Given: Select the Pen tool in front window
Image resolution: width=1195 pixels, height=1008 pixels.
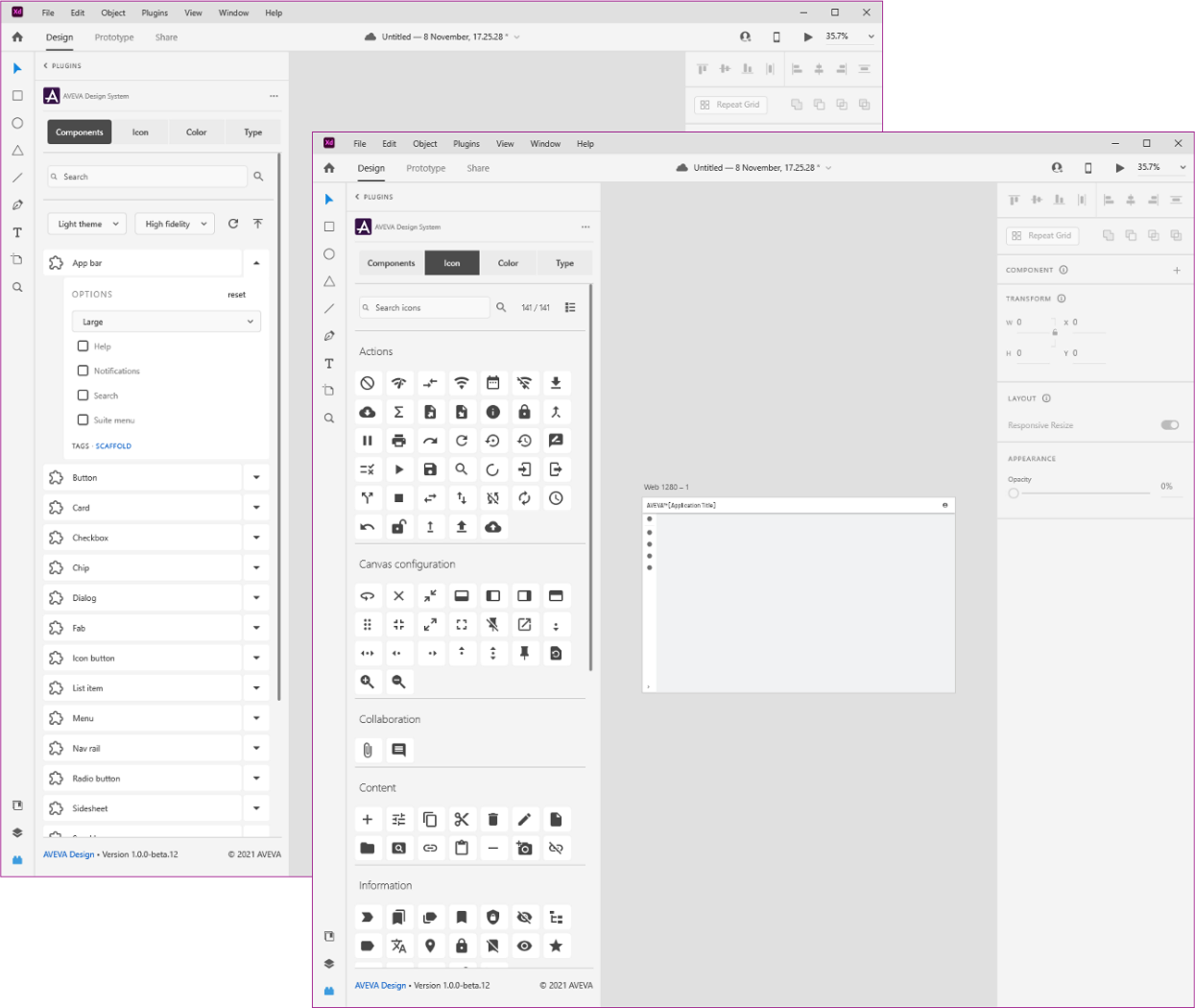Looking at the screenshot, I should tap(329, 336).
